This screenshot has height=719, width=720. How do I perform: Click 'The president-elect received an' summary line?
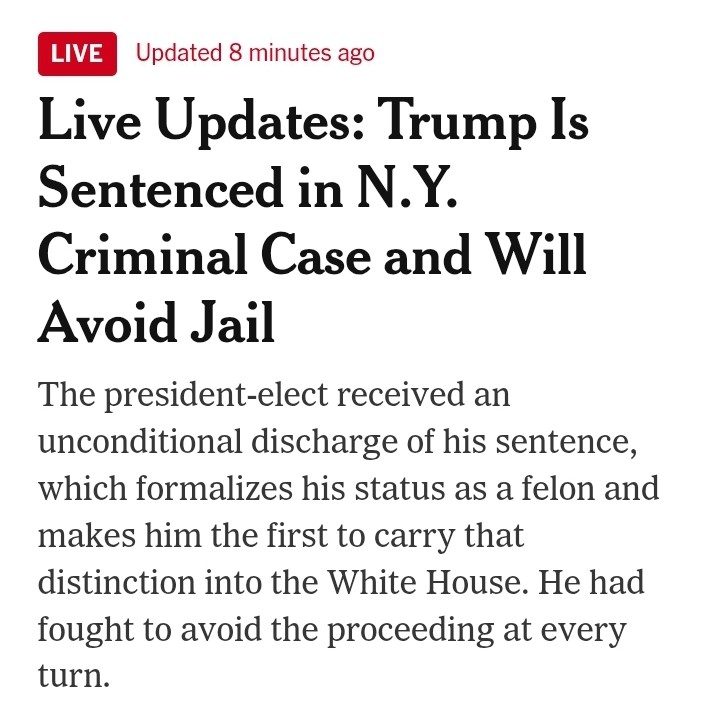[x=274, y=395]
